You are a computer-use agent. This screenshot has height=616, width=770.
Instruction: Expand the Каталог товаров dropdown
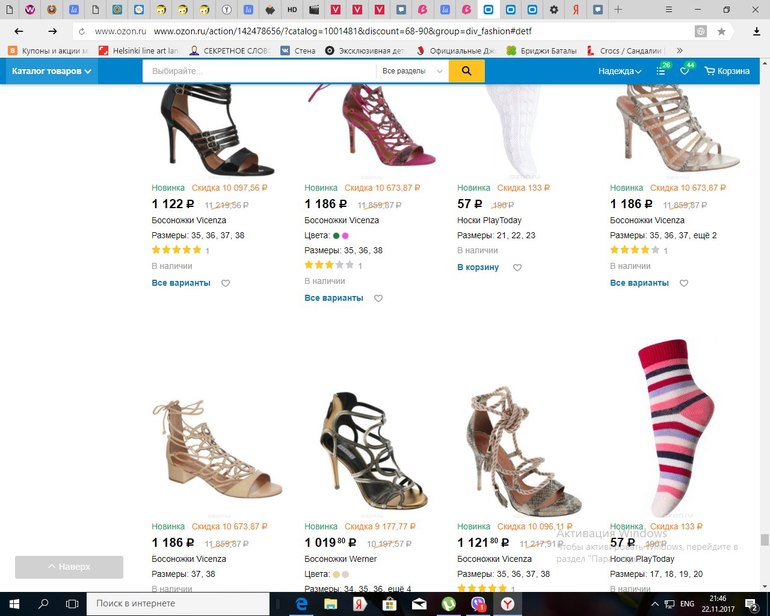[x=52, y=71]
